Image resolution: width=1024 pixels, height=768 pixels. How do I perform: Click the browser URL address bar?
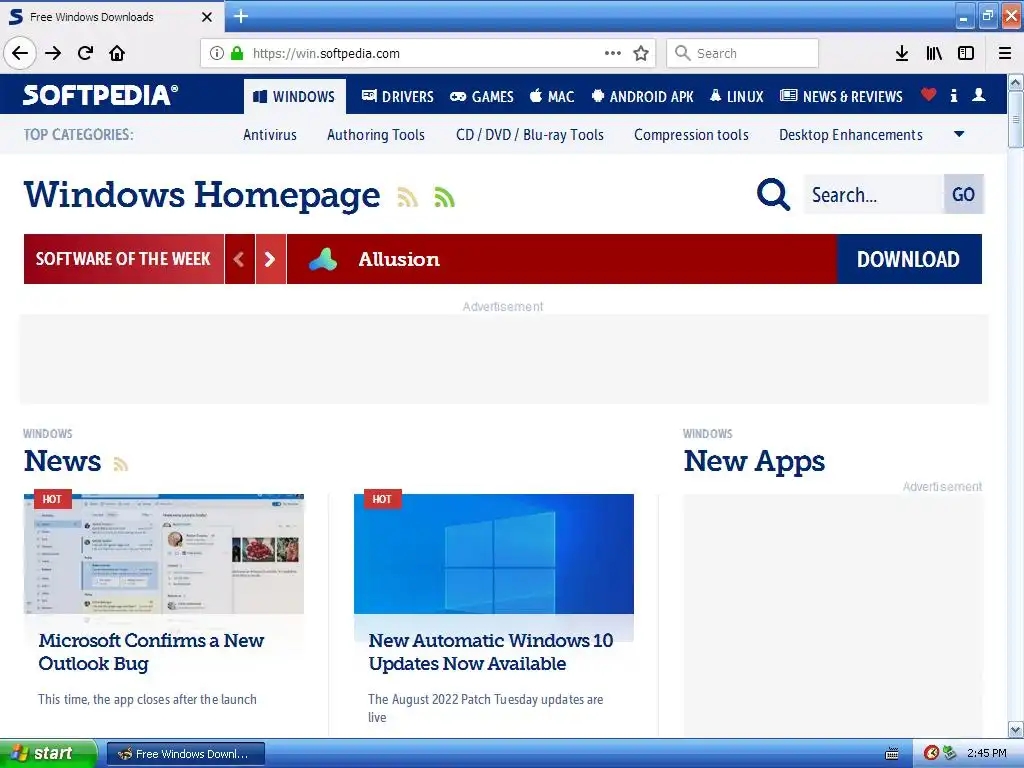point(428,53)
